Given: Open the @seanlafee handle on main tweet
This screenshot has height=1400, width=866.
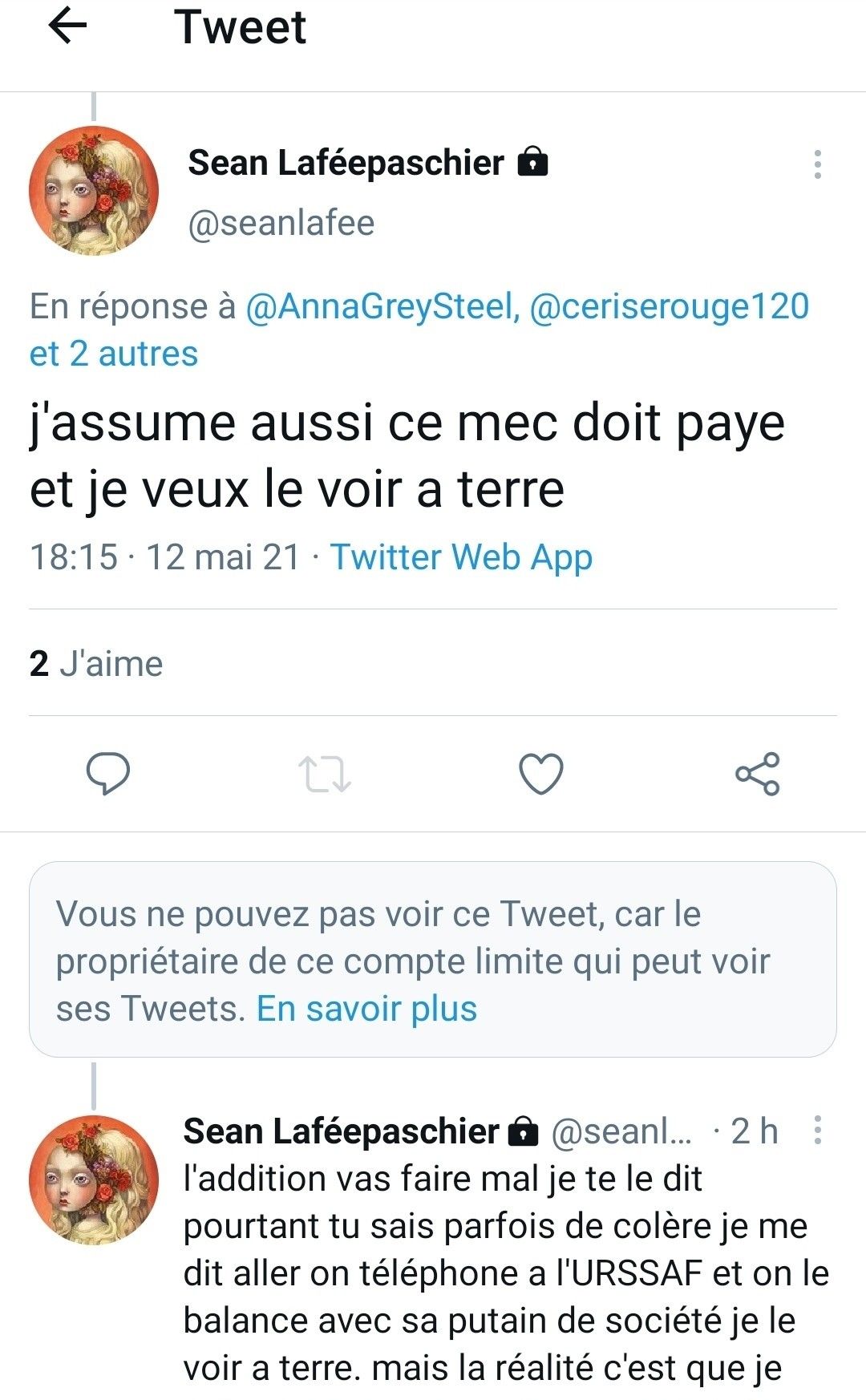Looking at the screenshot, I should pos(281,223).
